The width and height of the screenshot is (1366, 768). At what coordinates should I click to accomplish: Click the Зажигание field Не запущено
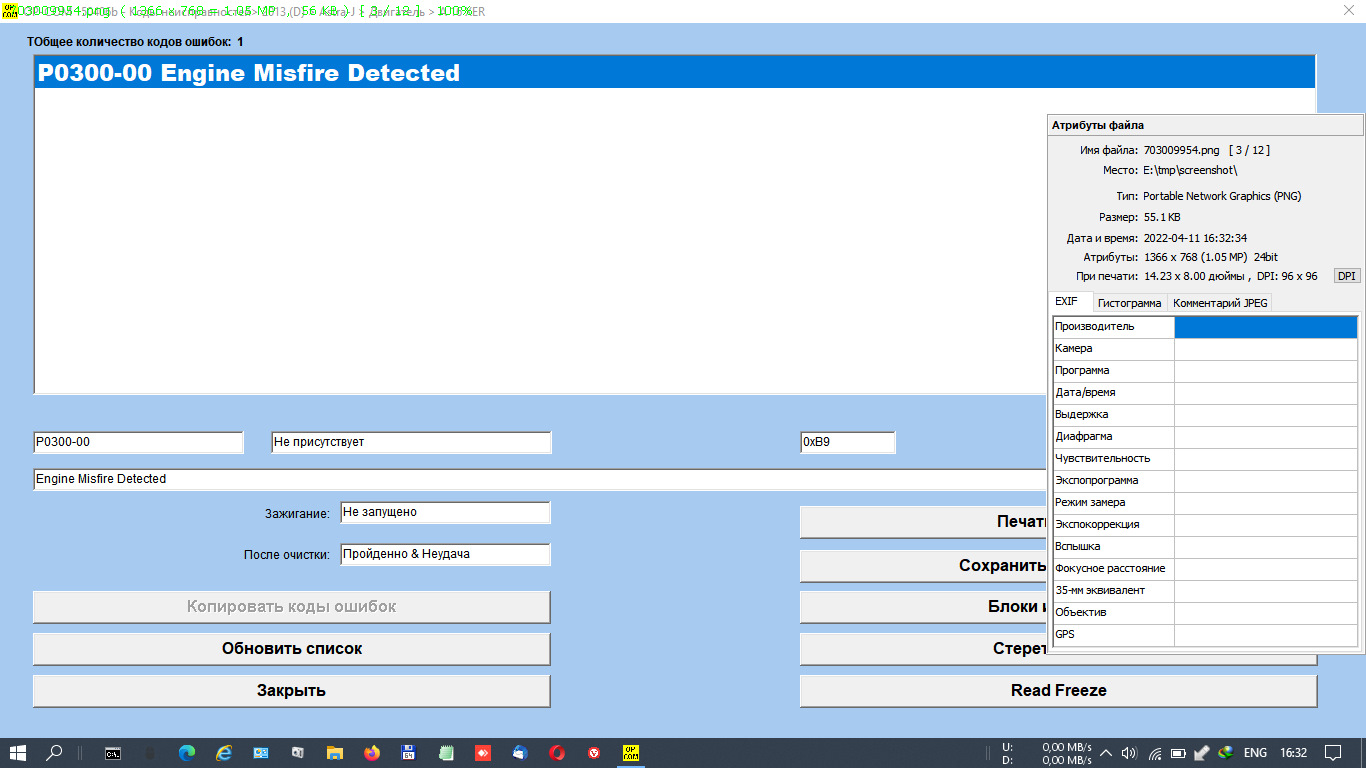click(445, 512)
